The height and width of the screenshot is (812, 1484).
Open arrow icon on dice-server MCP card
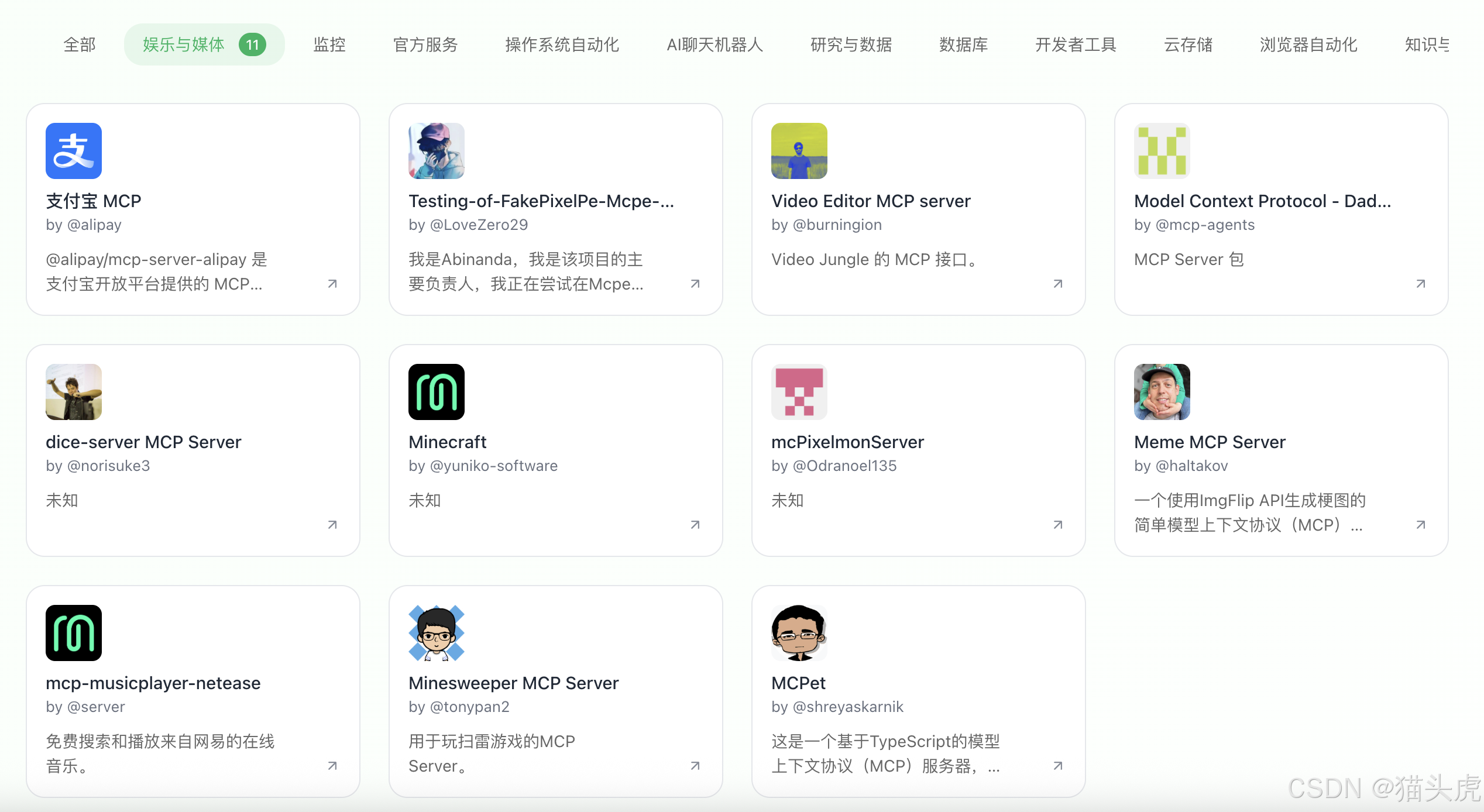[x=332, y=525]
